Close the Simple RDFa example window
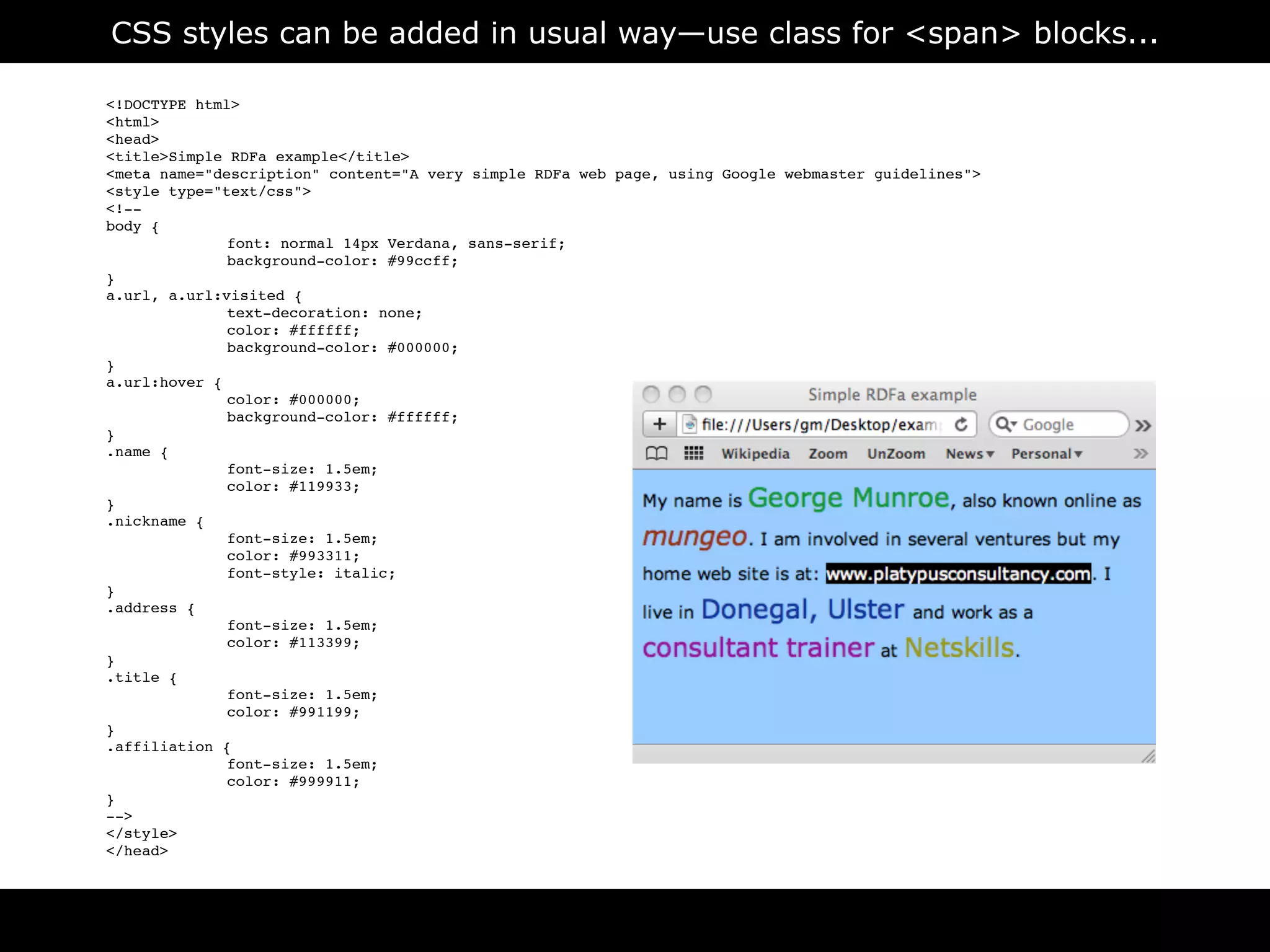 coord(651,394)
